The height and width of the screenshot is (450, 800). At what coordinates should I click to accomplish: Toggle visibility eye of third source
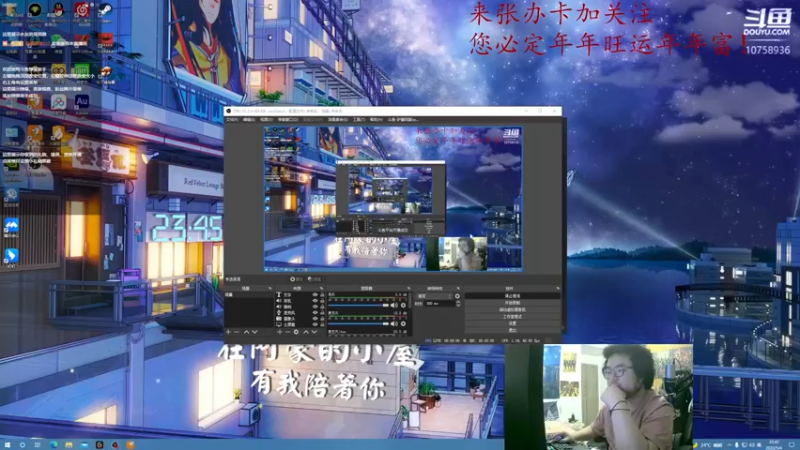315,307
